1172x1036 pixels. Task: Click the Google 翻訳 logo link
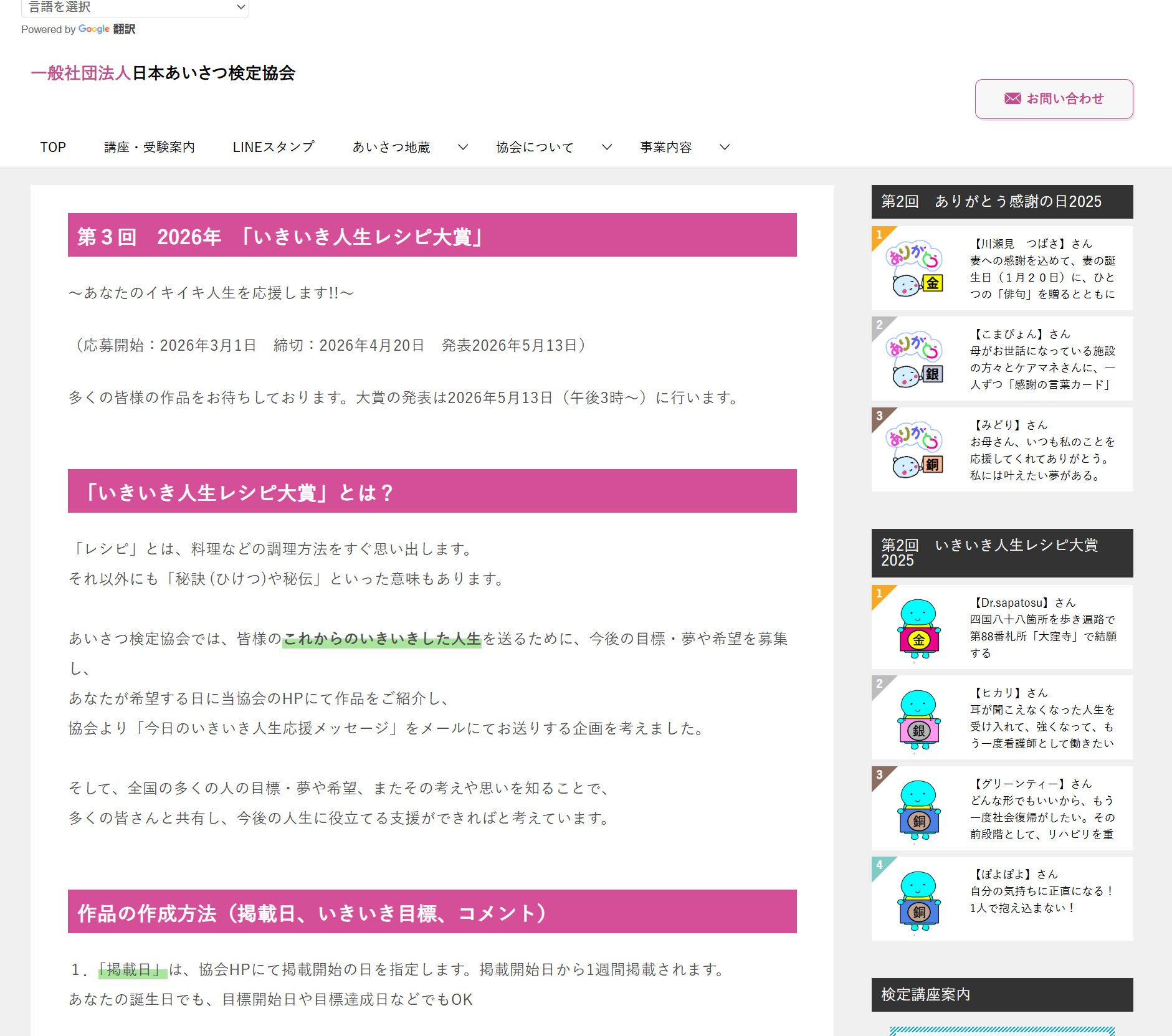coord(107,29)
